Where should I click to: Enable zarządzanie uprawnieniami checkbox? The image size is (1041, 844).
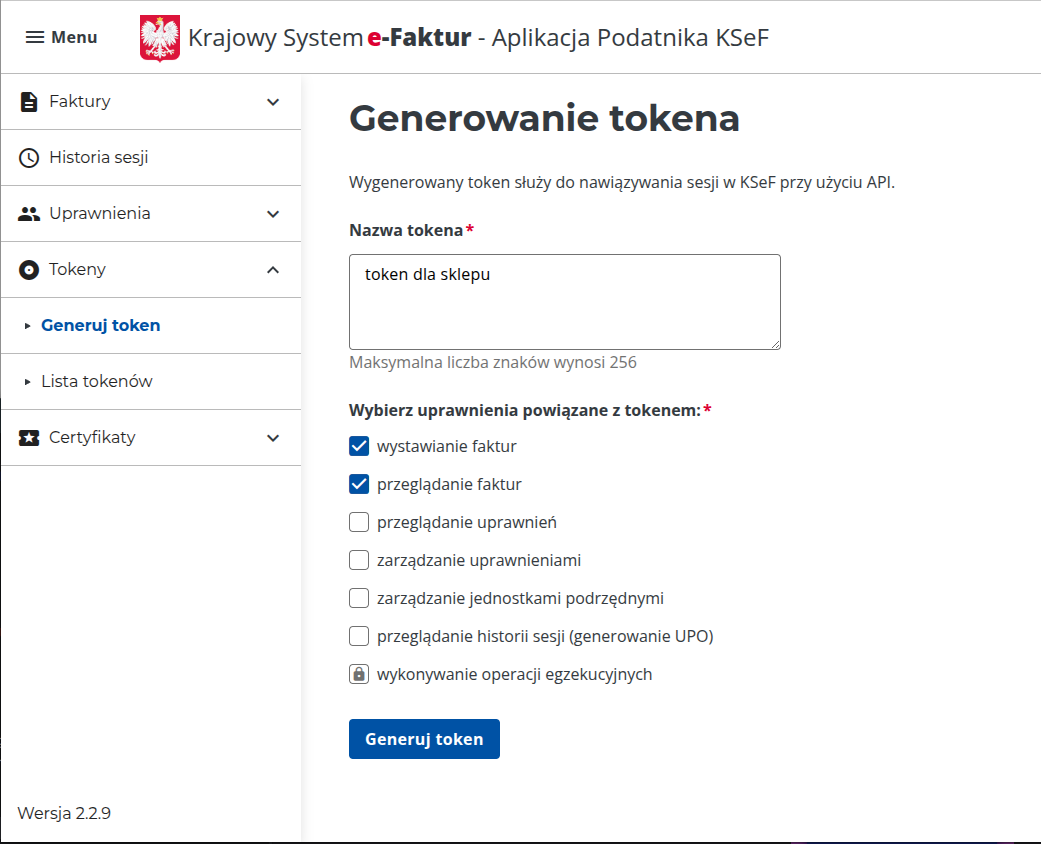[x=359, y=560]
